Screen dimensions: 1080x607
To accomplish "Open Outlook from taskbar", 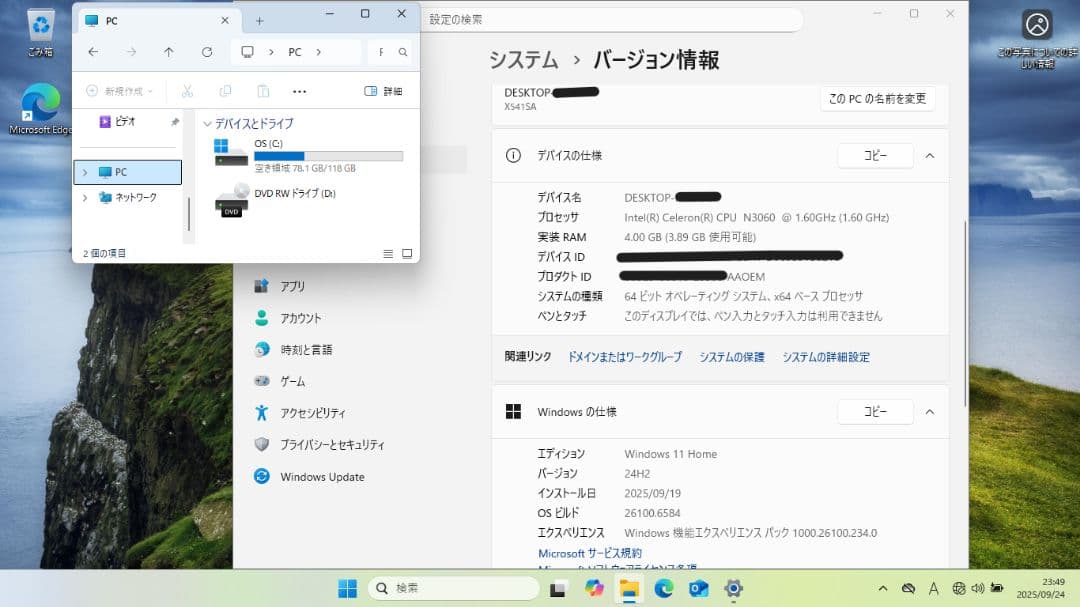I will tap(698, 588).
